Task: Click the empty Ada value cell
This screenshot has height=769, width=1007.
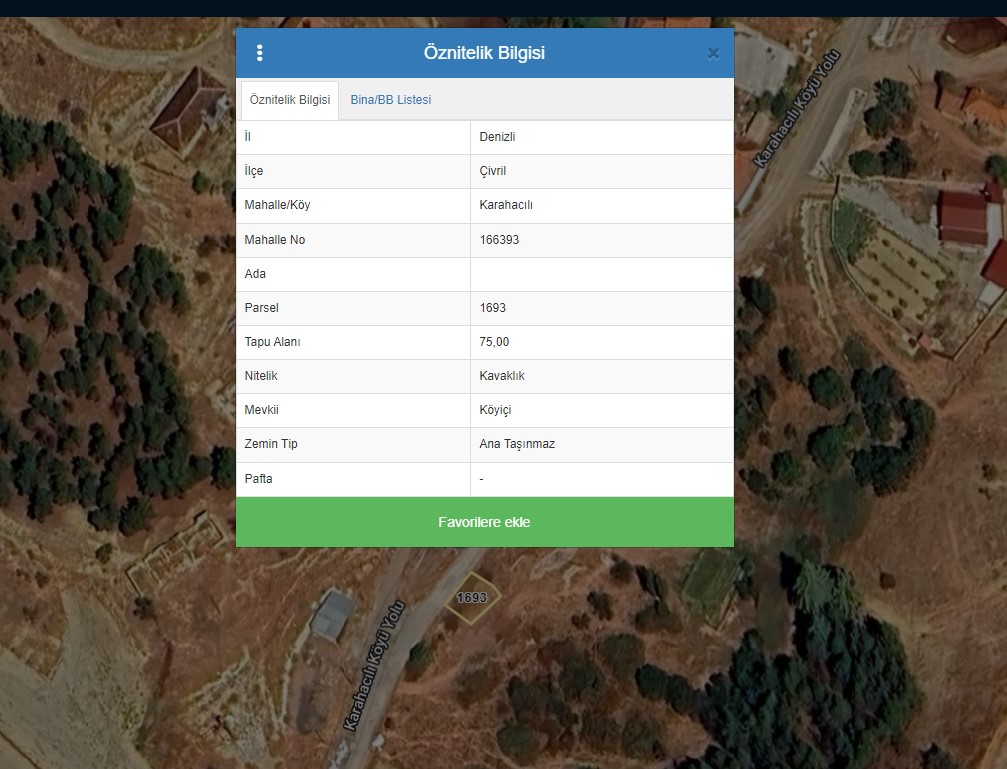Action: (x=601, y=274)
